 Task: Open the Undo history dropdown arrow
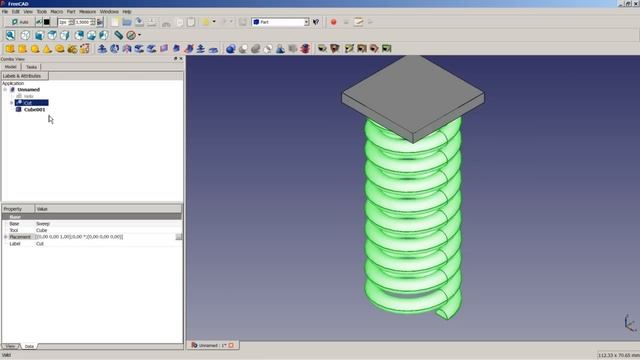[x=214, y=22]
